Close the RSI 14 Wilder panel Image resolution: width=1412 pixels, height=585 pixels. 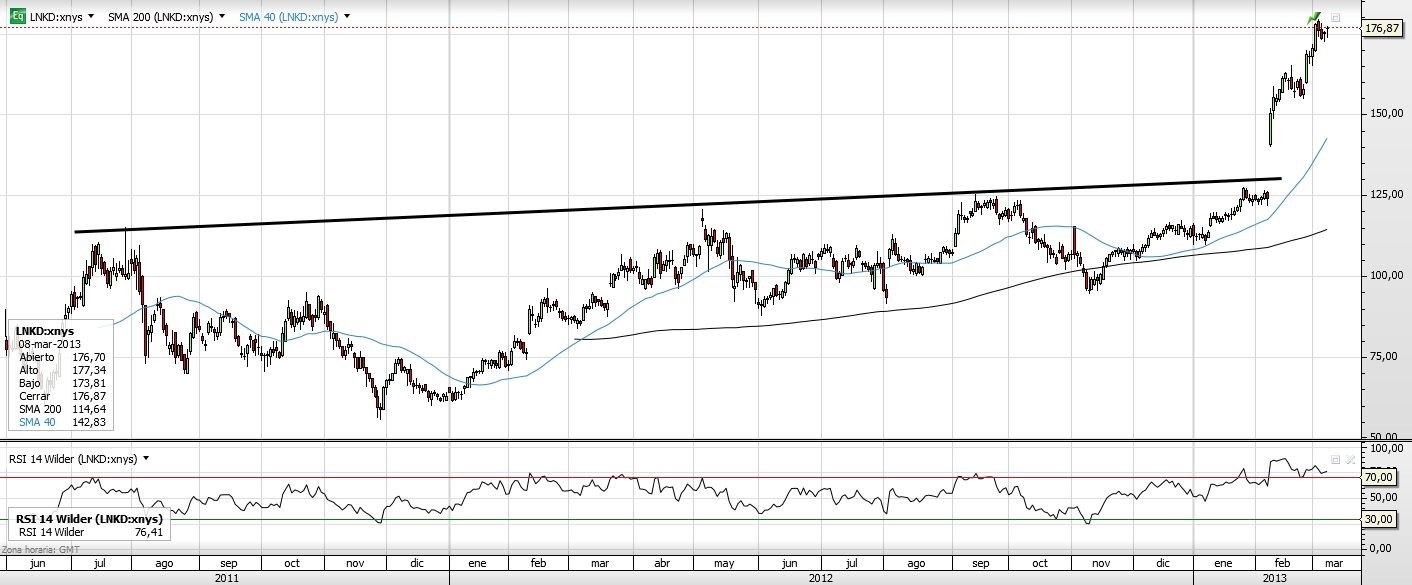click(1349, 459)
